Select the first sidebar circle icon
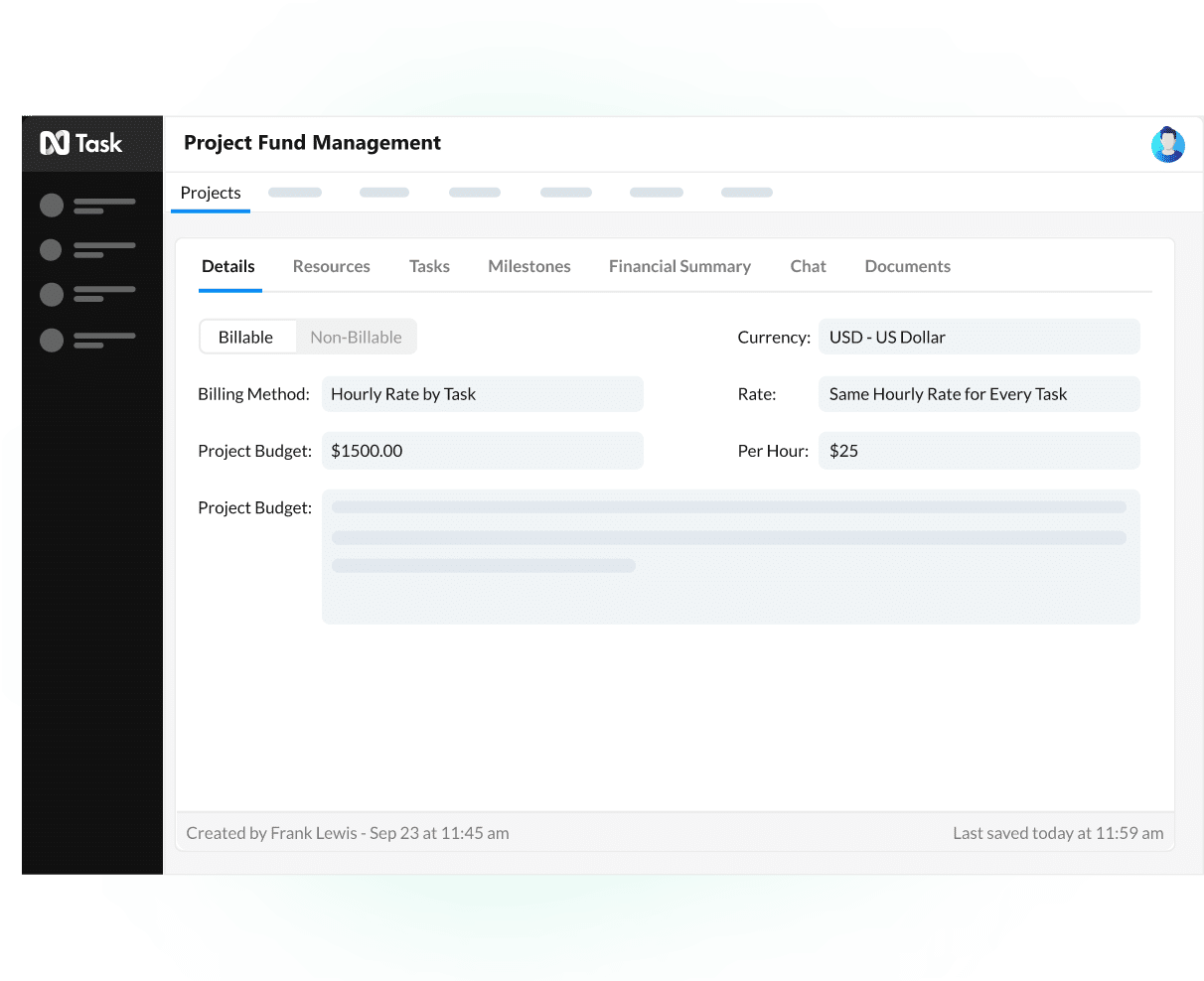Image resolution: width=1204 pixels, height=981 pixels. tap(52, 206)
